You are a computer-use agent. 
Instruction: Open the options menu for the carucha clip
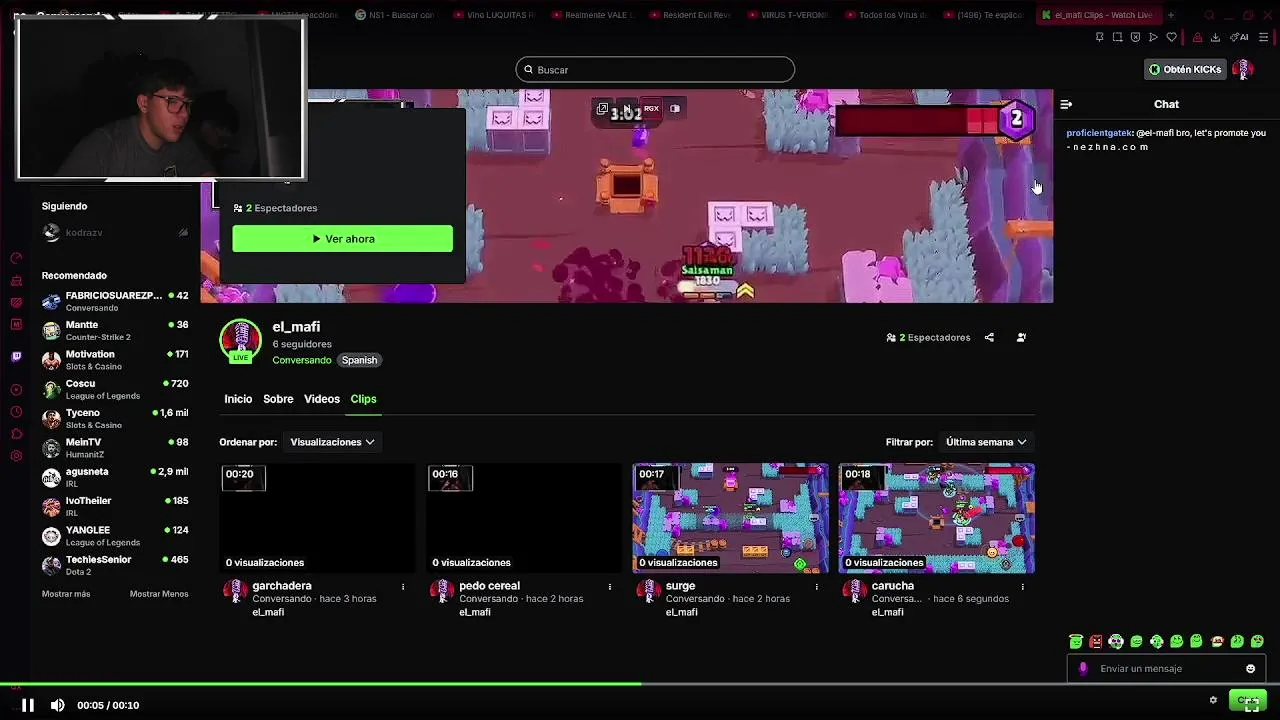click(x=1022, y=587)
